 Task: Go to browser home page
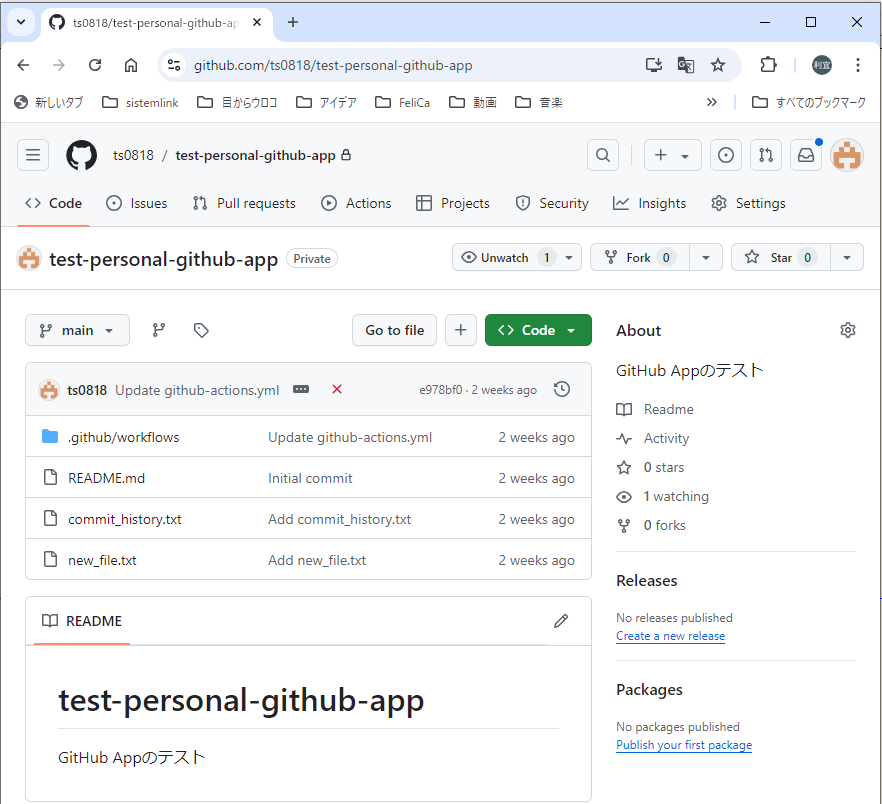pos(131,65)
